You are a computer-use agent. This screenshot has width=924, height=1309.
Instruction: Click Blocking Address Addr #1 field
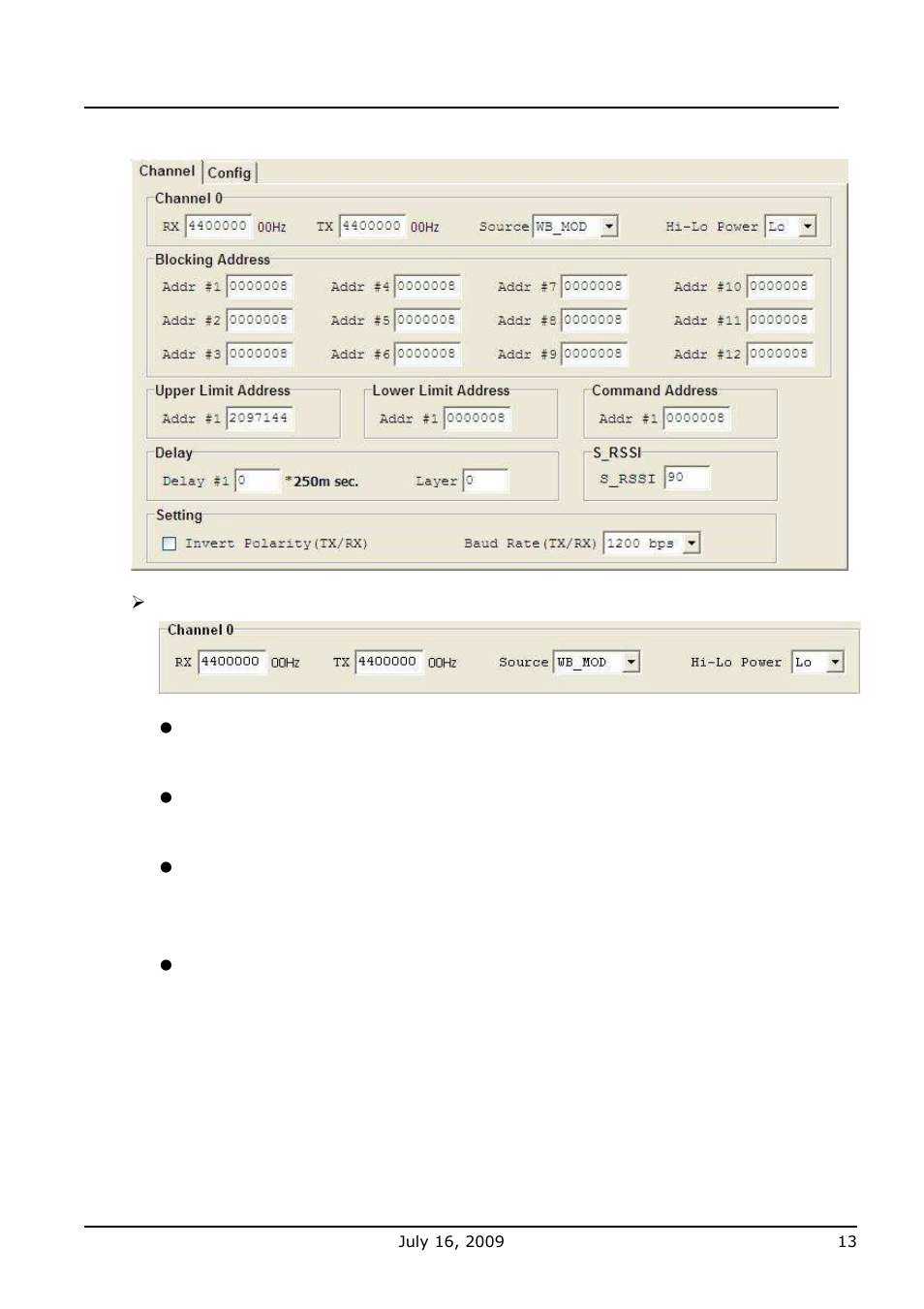click(260, 287)
